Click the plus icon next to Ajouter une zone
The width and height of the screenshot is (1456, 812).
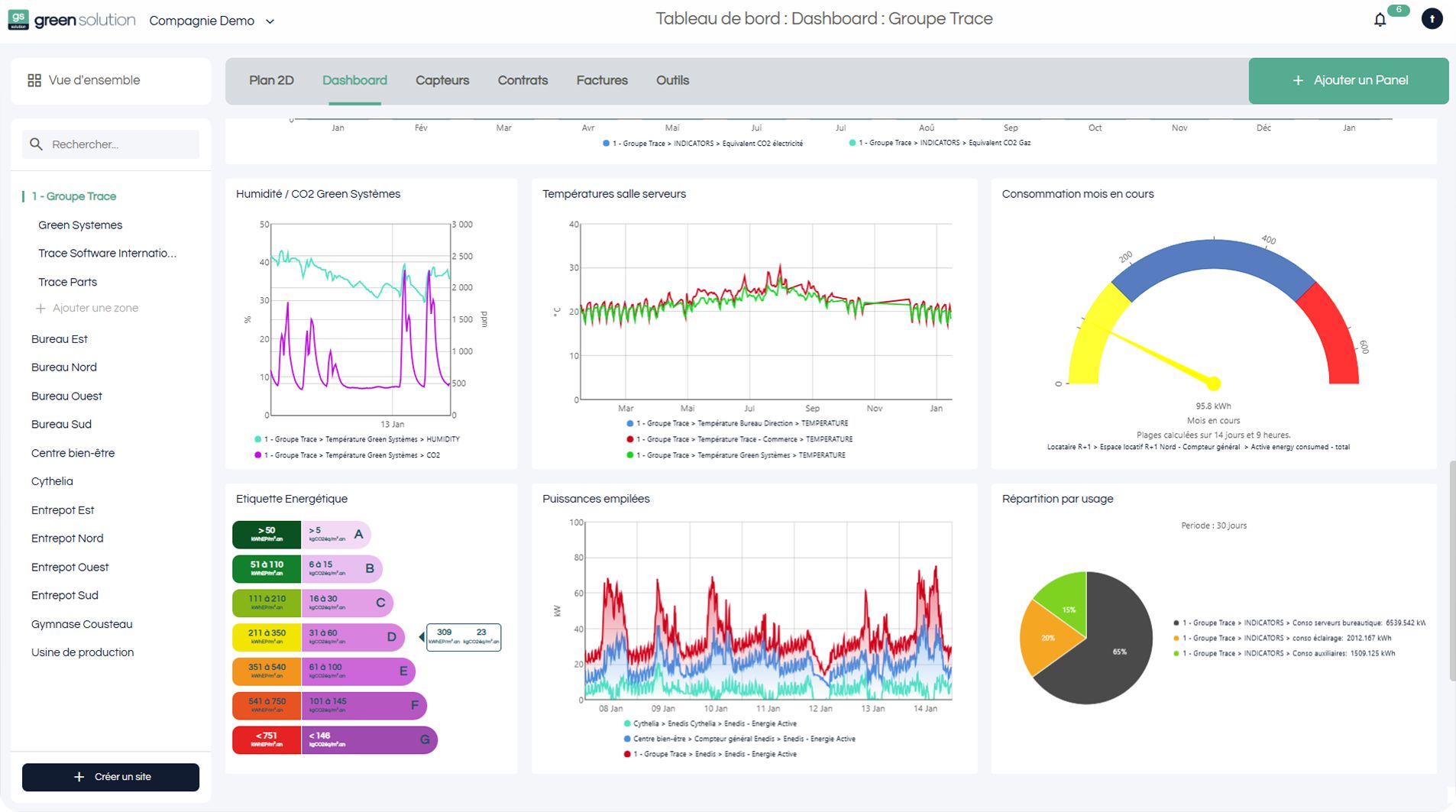click(x=40, y=308)
